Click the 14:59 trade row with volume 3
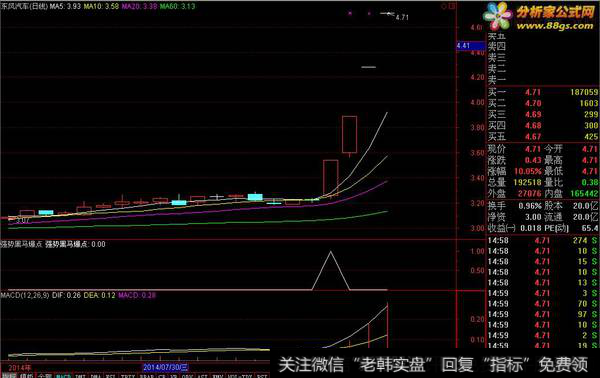 click(x=543, y=293)
